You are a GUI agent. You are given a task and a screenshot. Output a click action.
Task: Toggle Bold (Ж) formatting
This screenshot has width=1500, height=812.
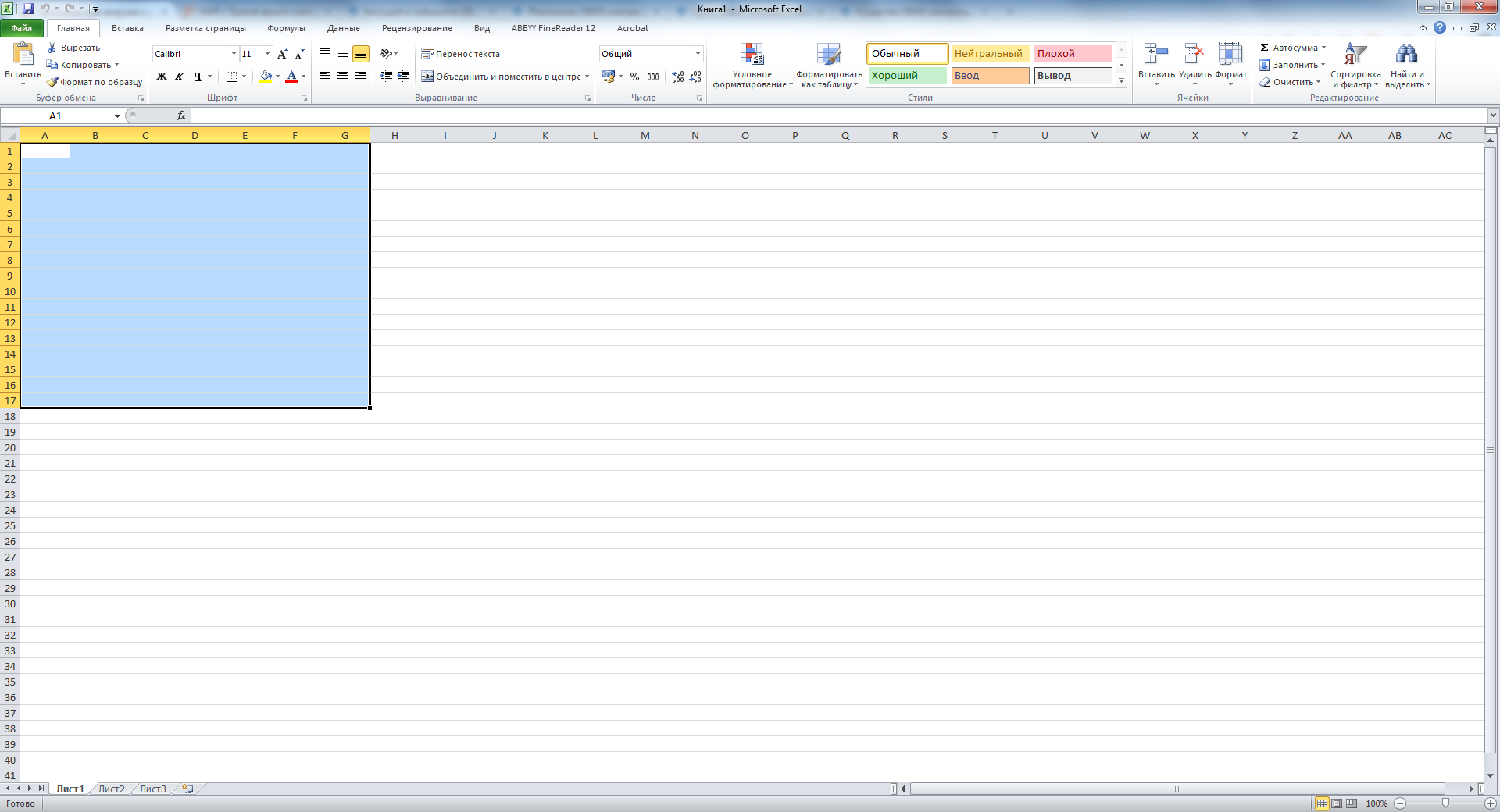162,77
